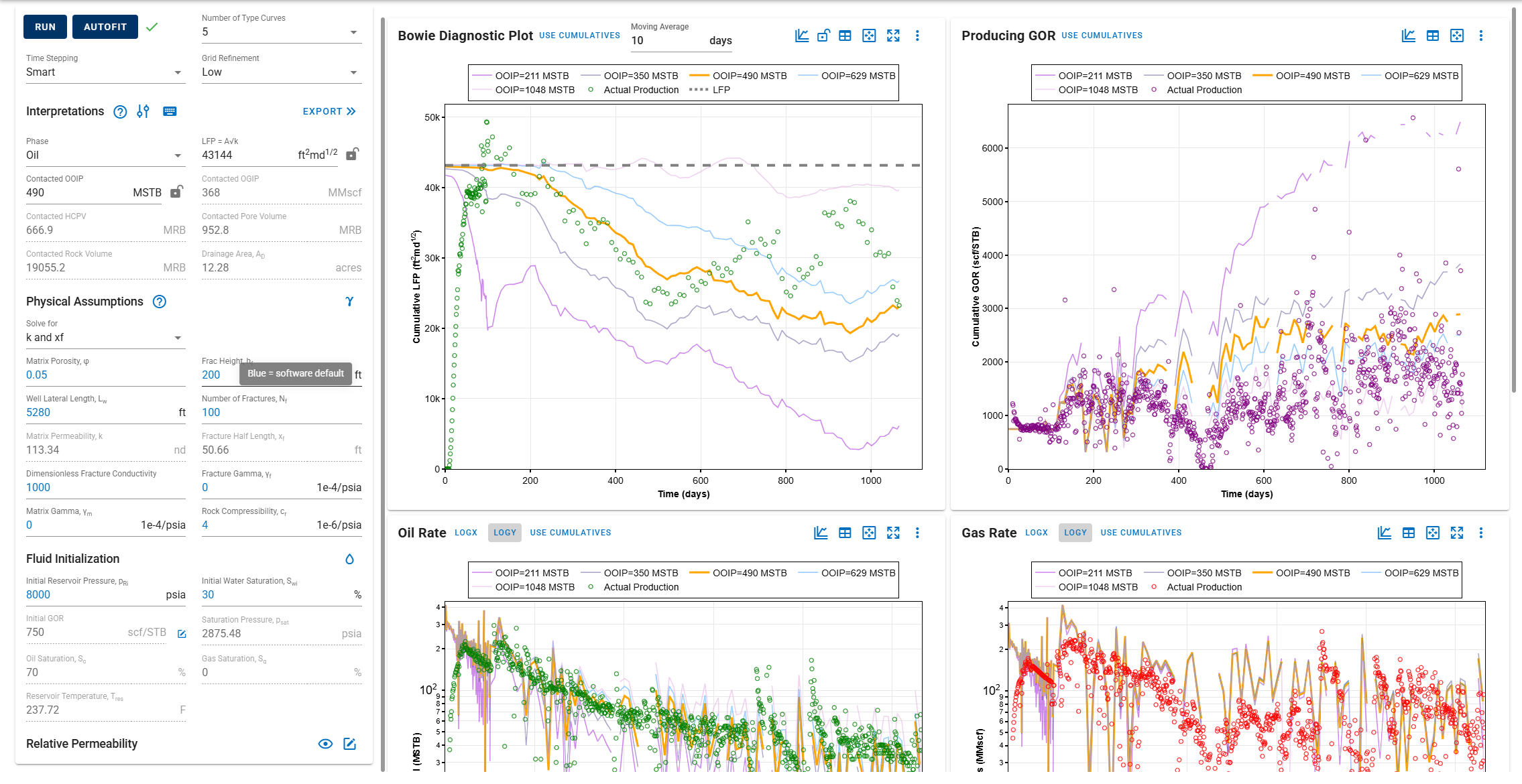
Task: Open Bowie Diagnostic Plot table view icon
Action: [845, 36]
